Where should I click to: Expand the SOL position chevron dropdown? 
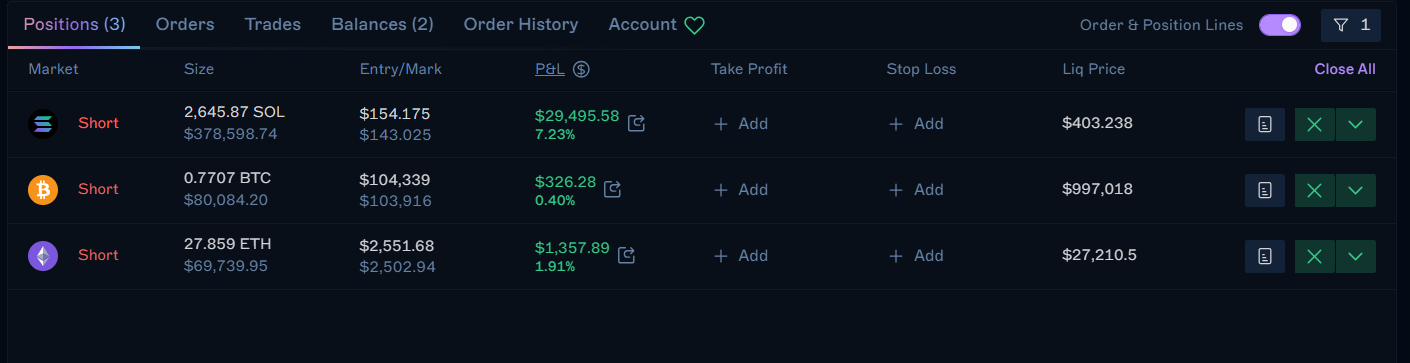[1355, 124]
